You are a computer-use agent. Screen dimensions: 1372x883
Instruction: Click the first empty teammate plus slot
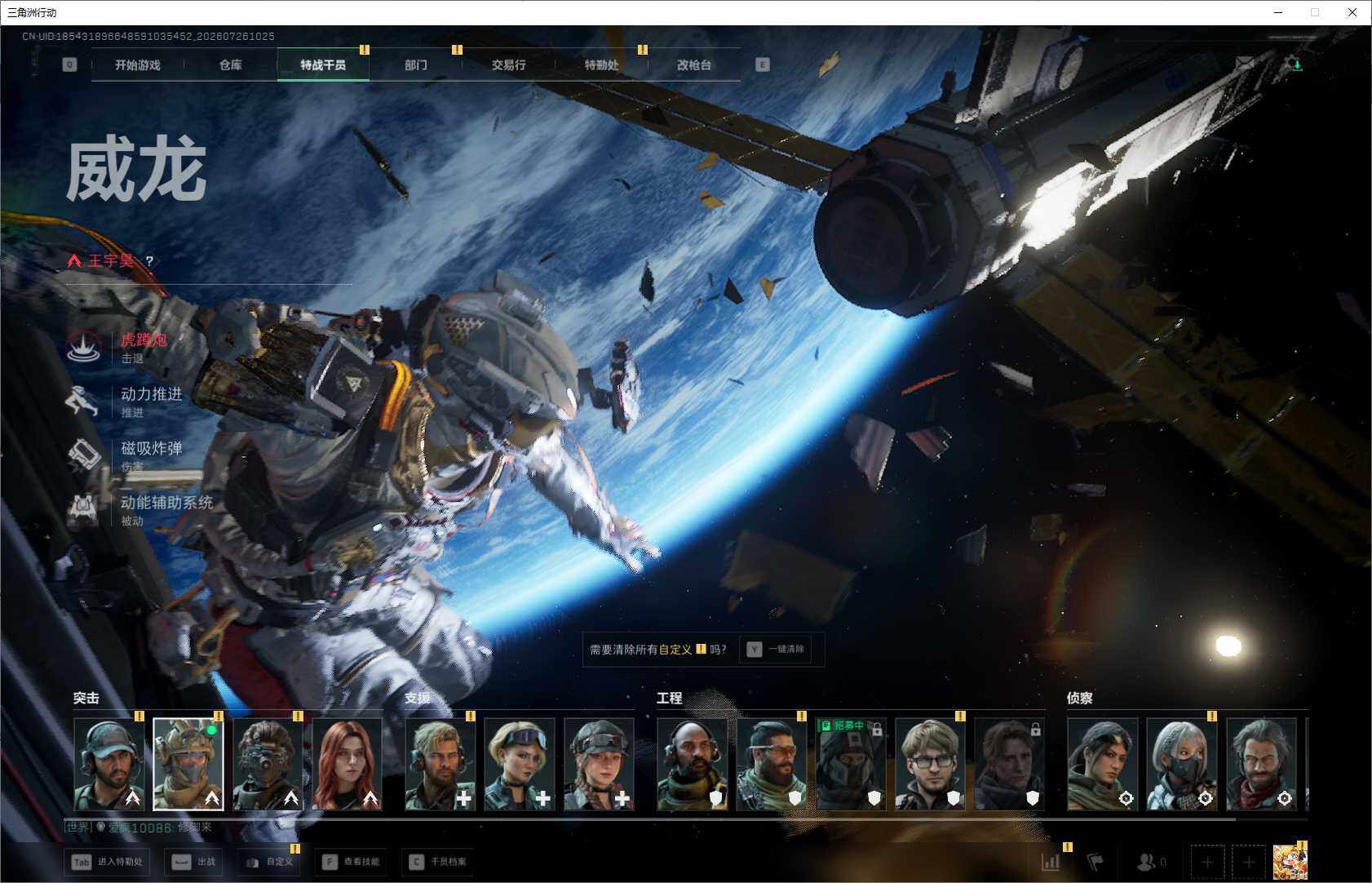pyautogui.click(x=1207, y=862)
